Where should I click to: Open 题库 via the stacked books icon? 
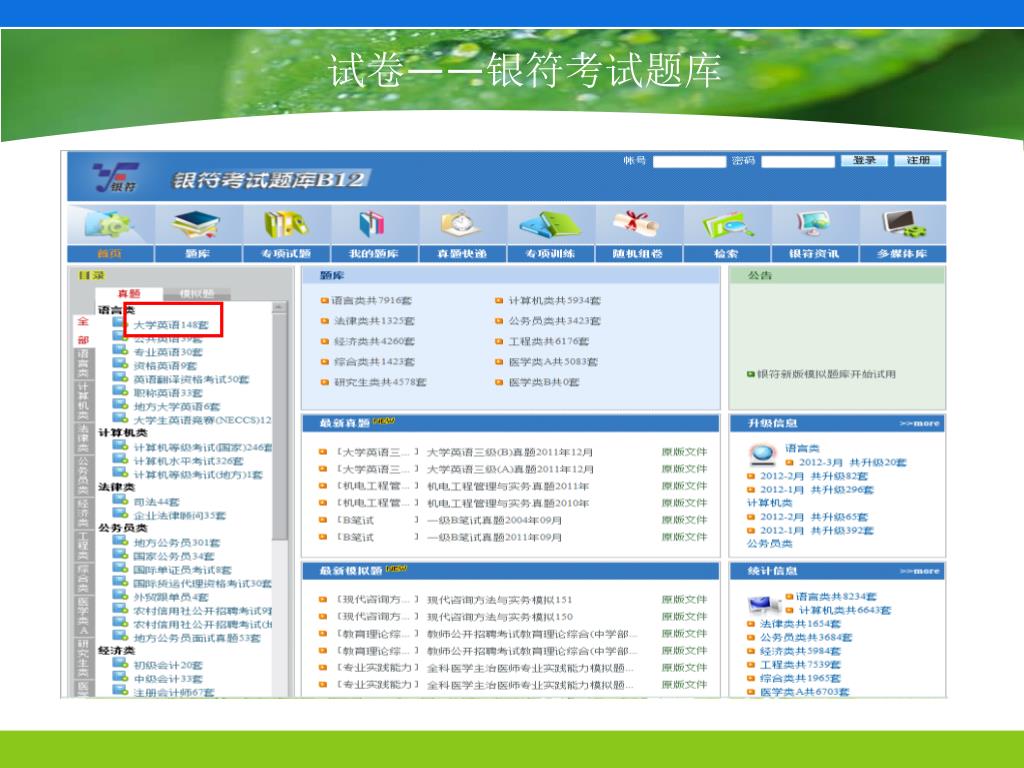[x=196, y=225]
